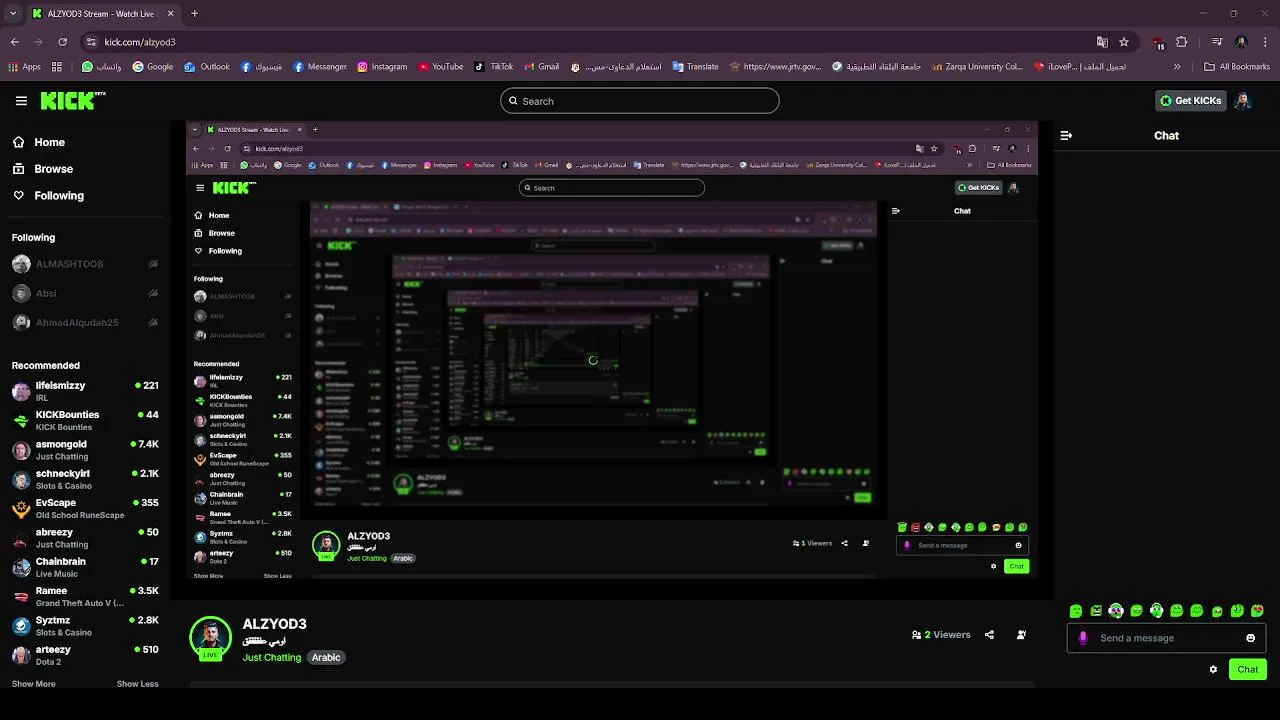
Task: Open the EvScape recommended channel
Action: pos(85,509)
